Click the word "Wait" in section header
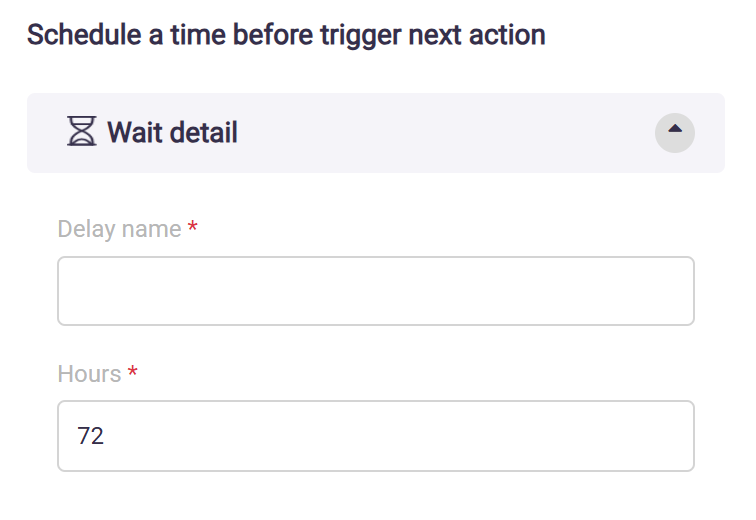 coord(132,132)
